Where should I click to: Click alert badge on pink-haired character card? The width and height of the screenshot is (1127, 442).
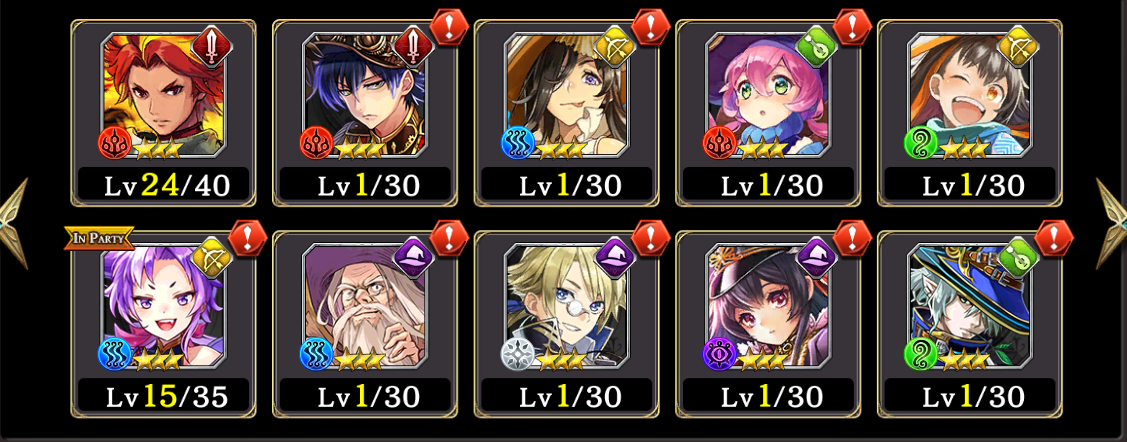point(852,27)
